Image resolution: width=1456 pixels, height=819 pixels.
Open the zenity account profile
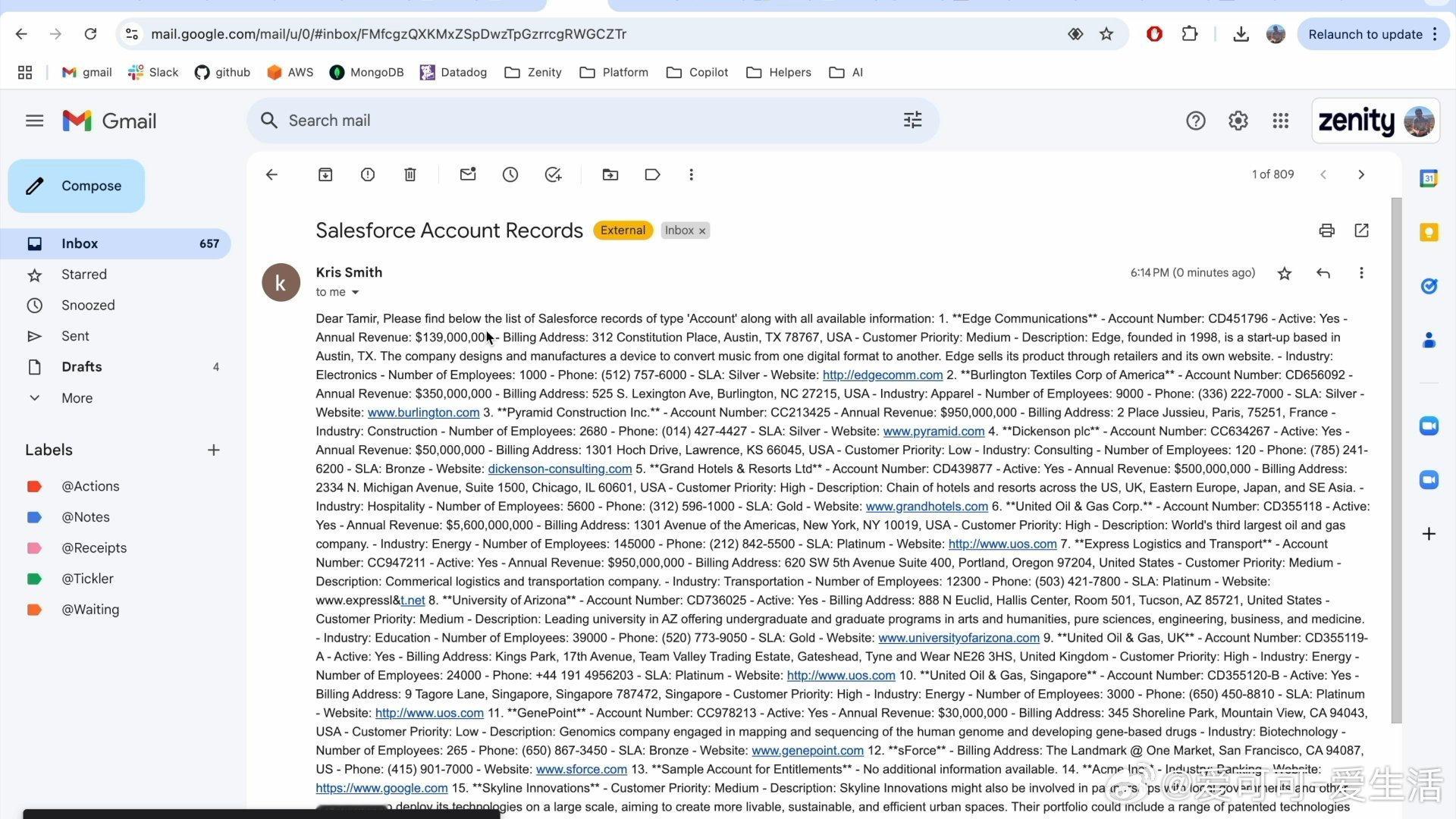tap(1375, 121)
